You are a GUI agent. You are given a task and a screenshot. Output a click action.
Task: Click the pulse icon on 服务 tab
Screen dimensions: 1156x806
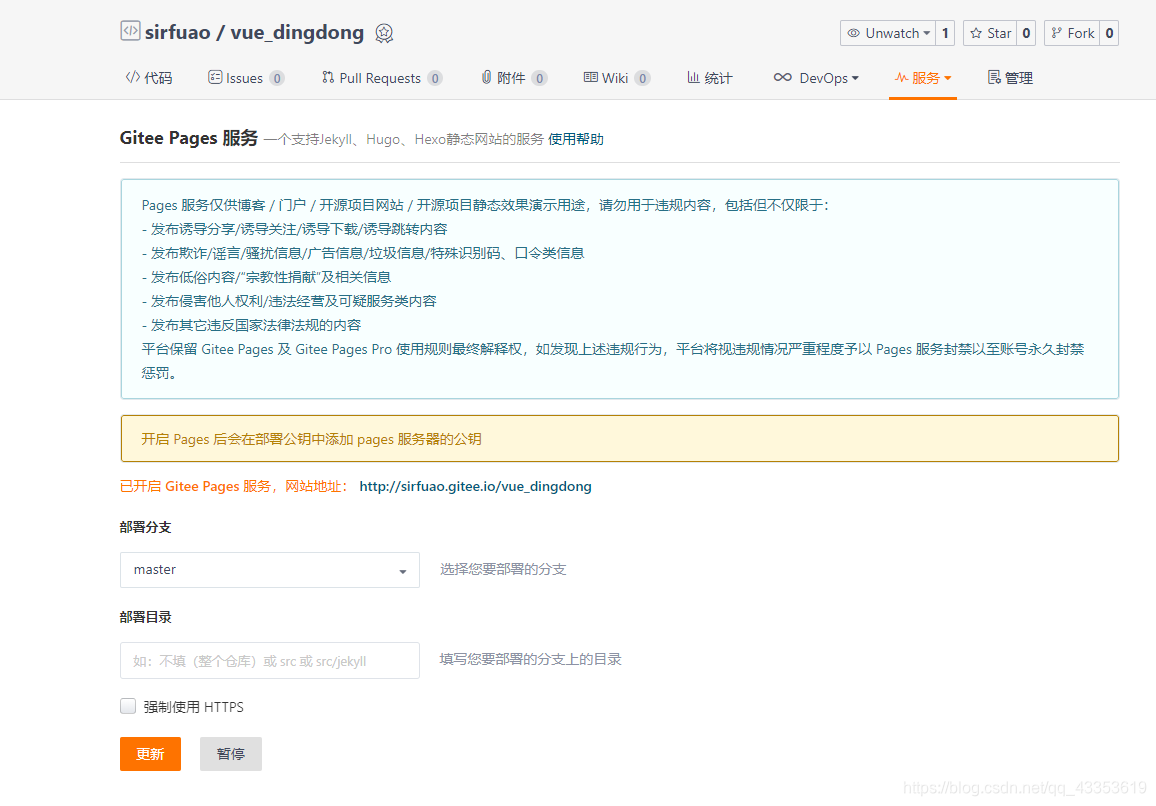tap(901, 77)
